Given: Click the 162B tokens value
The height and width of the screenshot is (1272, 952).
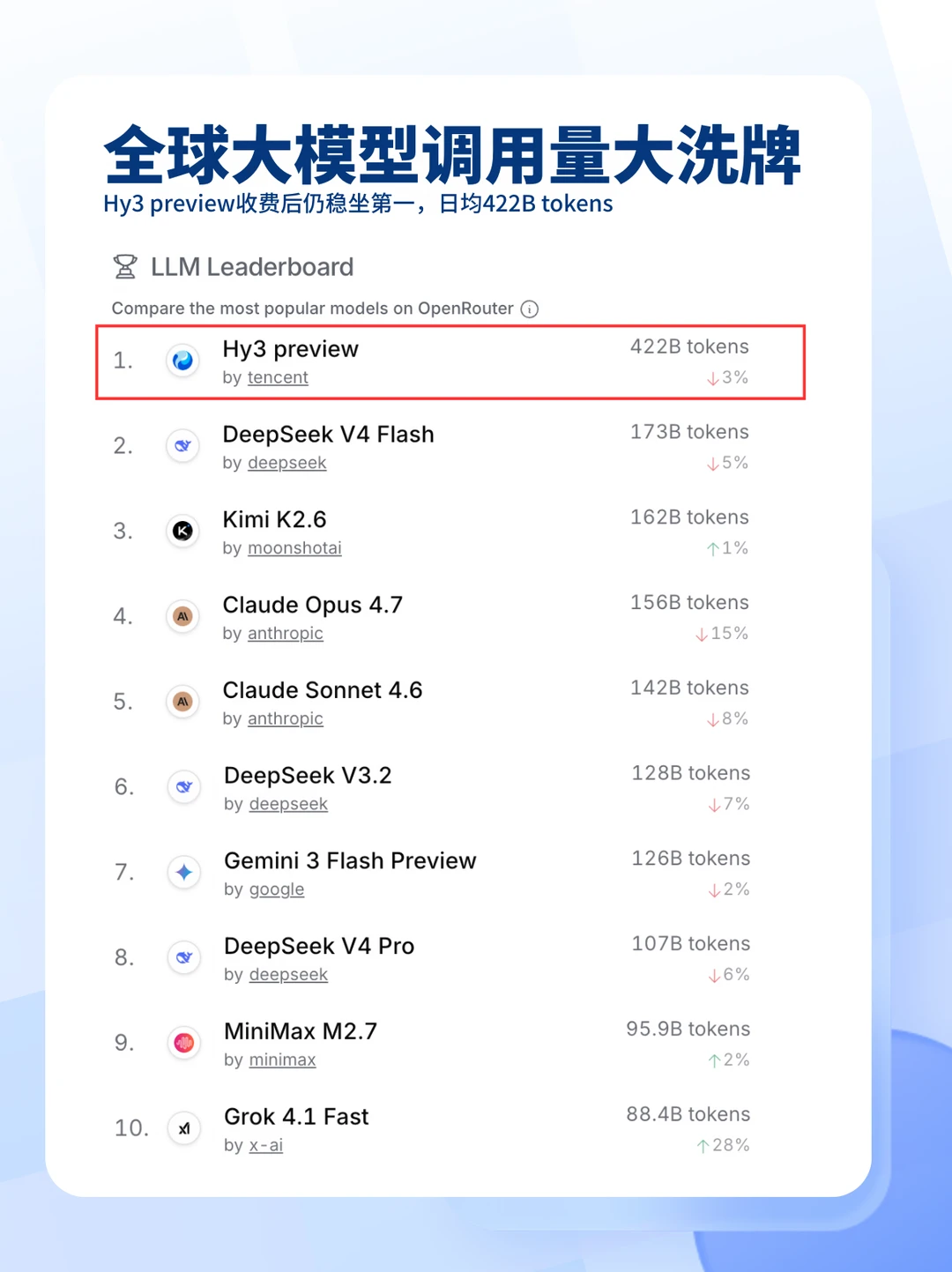Looking at the screenshot, I should click(689, 517).
